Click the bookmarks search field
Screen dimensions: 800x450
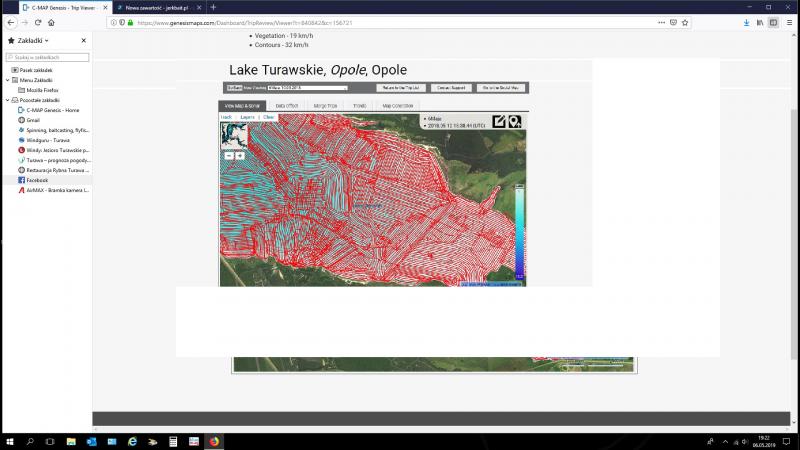[x=46, y=58]
